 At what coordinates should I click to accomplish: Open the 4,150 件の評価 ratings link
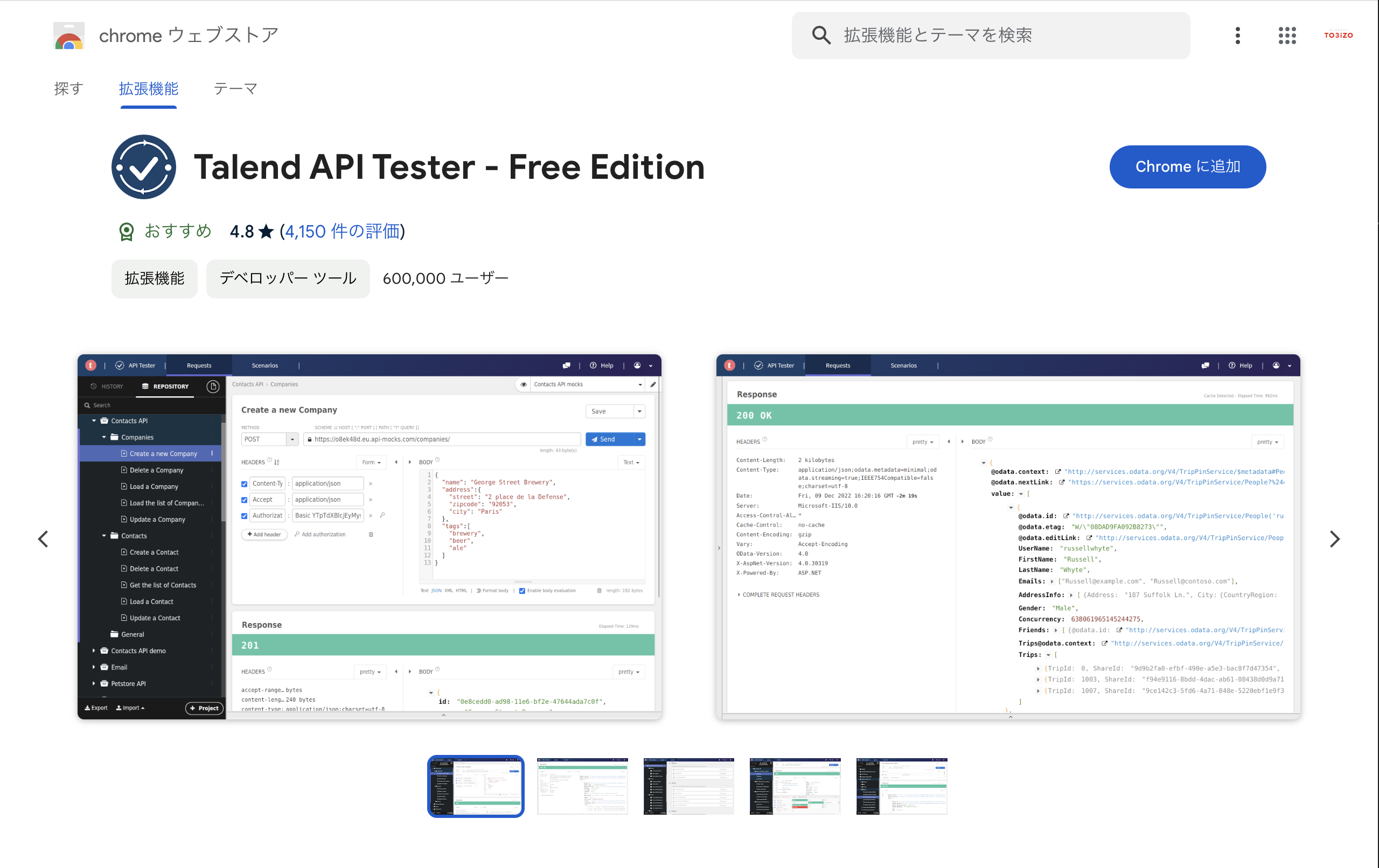pos(342,232)
